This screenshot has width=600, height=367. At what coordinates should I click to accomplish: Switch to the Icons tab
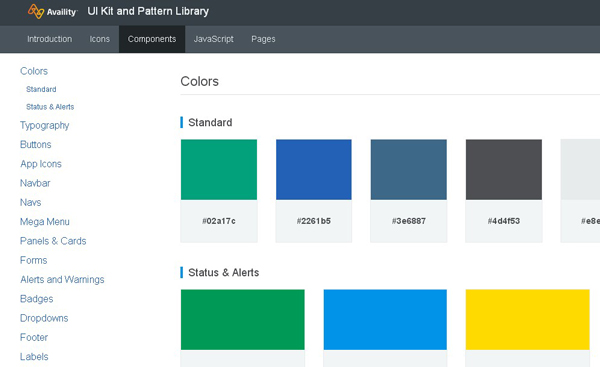pos(99,39)
